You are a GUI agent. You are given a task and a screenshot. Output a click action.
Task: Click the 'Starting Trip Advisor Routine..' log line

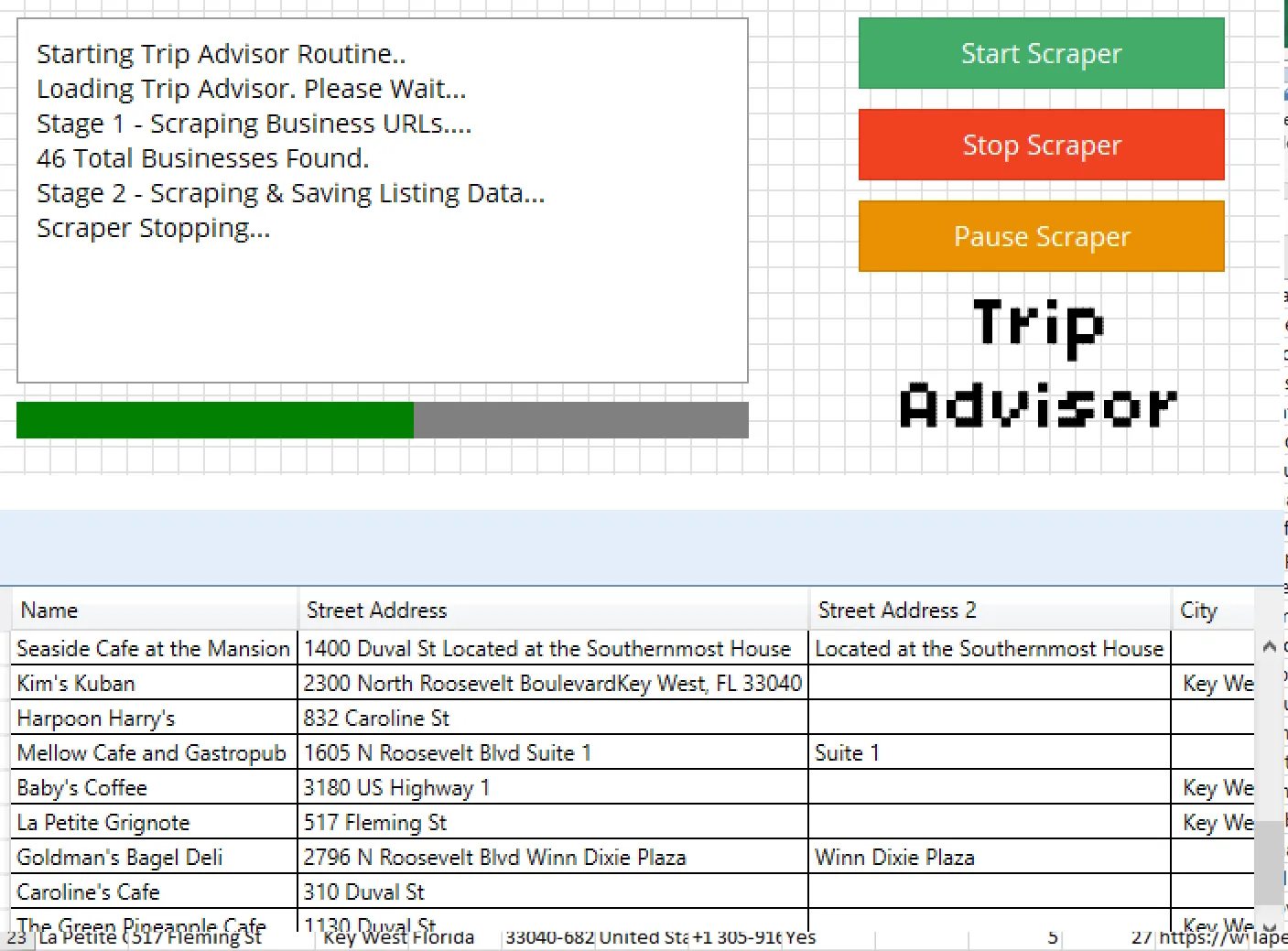click(221, 54)
